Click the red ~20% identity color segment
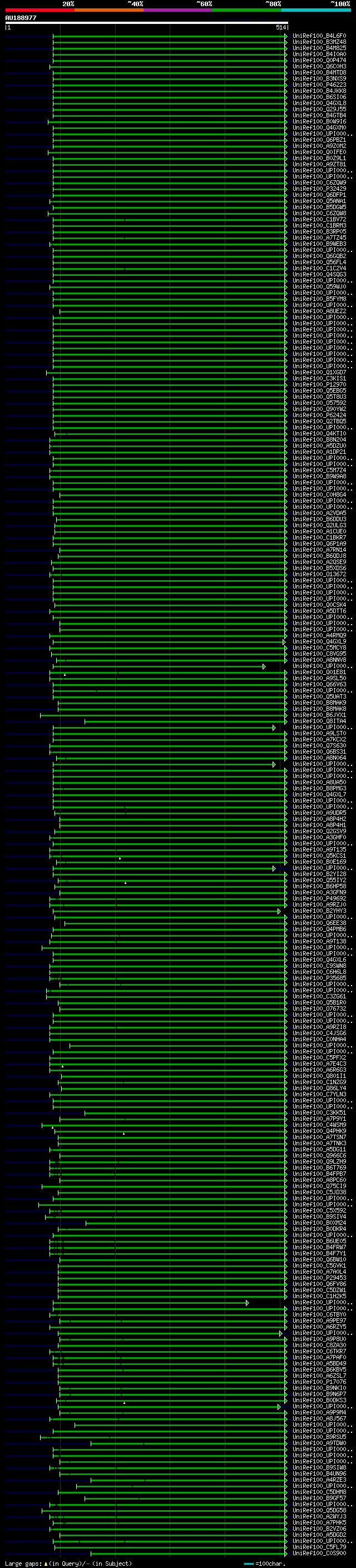Screen dimensions: 356x1568 click(x=39, y=11)
